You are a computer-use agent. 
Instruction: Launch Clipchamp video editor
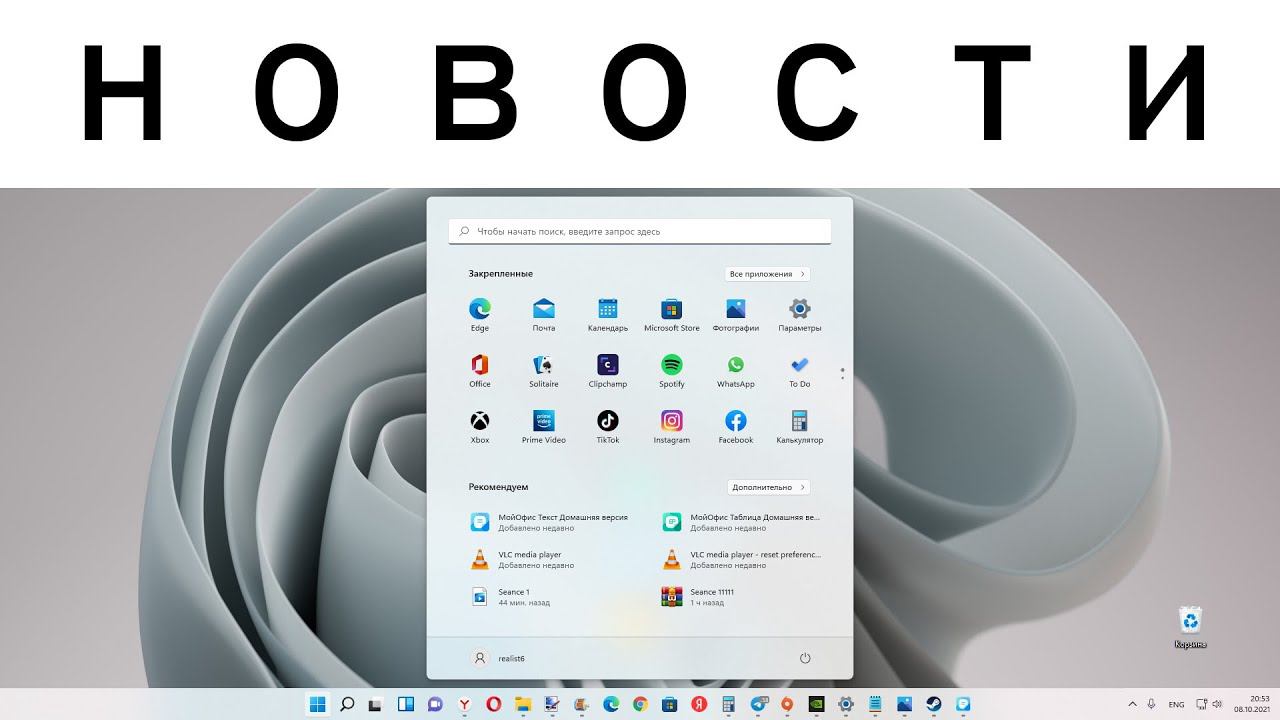[x=608, y=370]
